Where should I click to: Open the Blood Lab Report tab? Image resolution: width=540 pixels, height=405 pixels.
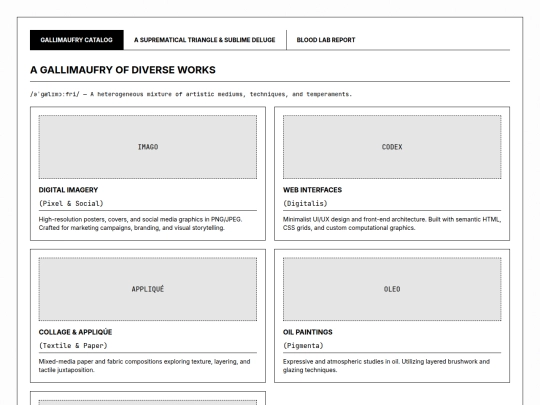tap(326, 40)
